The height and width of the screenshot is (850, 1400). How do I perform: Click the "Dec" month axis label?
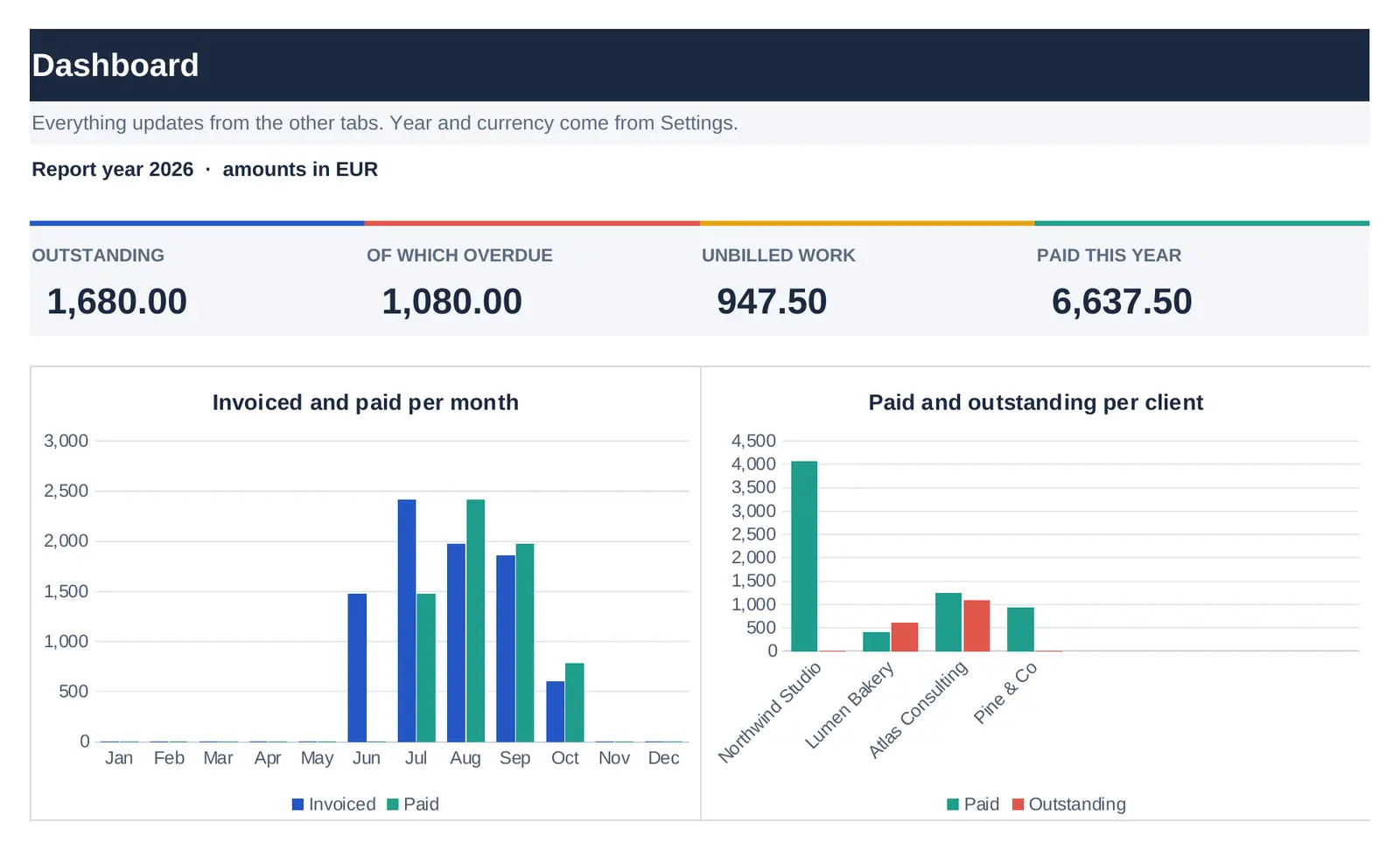point(664,758)
